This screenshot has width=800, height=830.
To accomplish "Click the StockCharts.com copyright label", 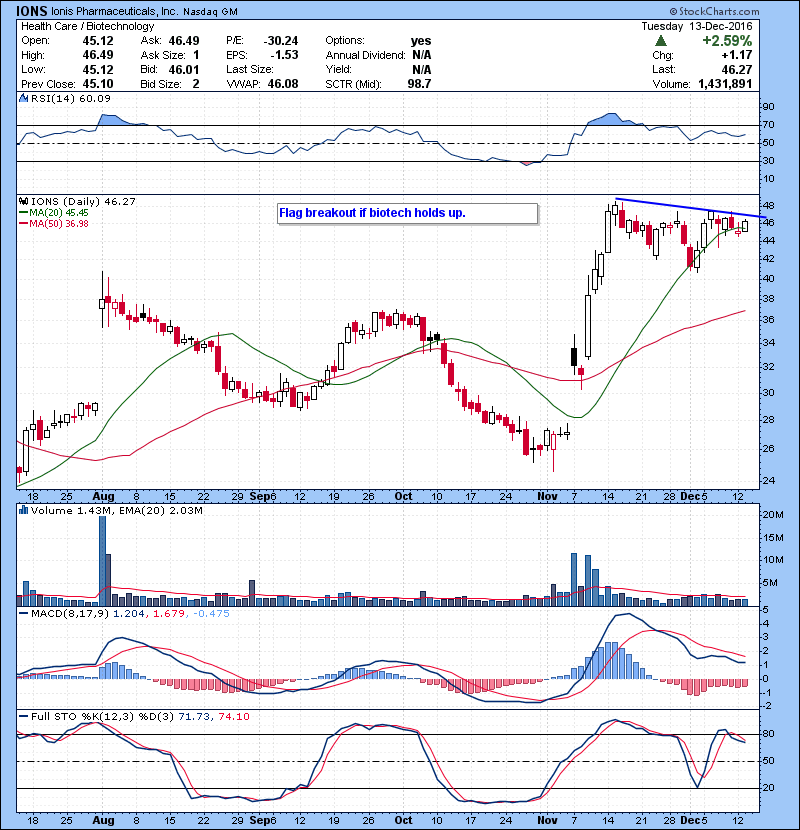I will click(714, 11).
